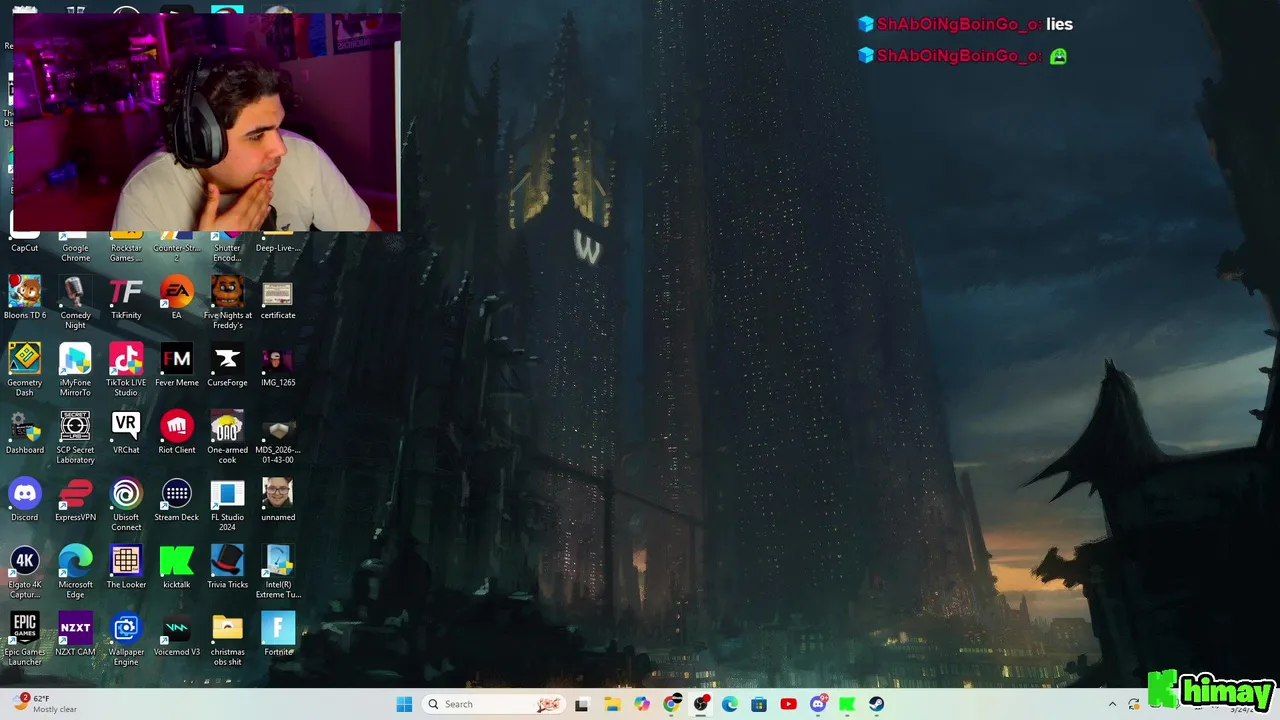The width and height of the screenshot is (1280, 720).
Task: Switch to OBS Studio in the taskbar
Action: pyautogui.click(x=700, y=704)
